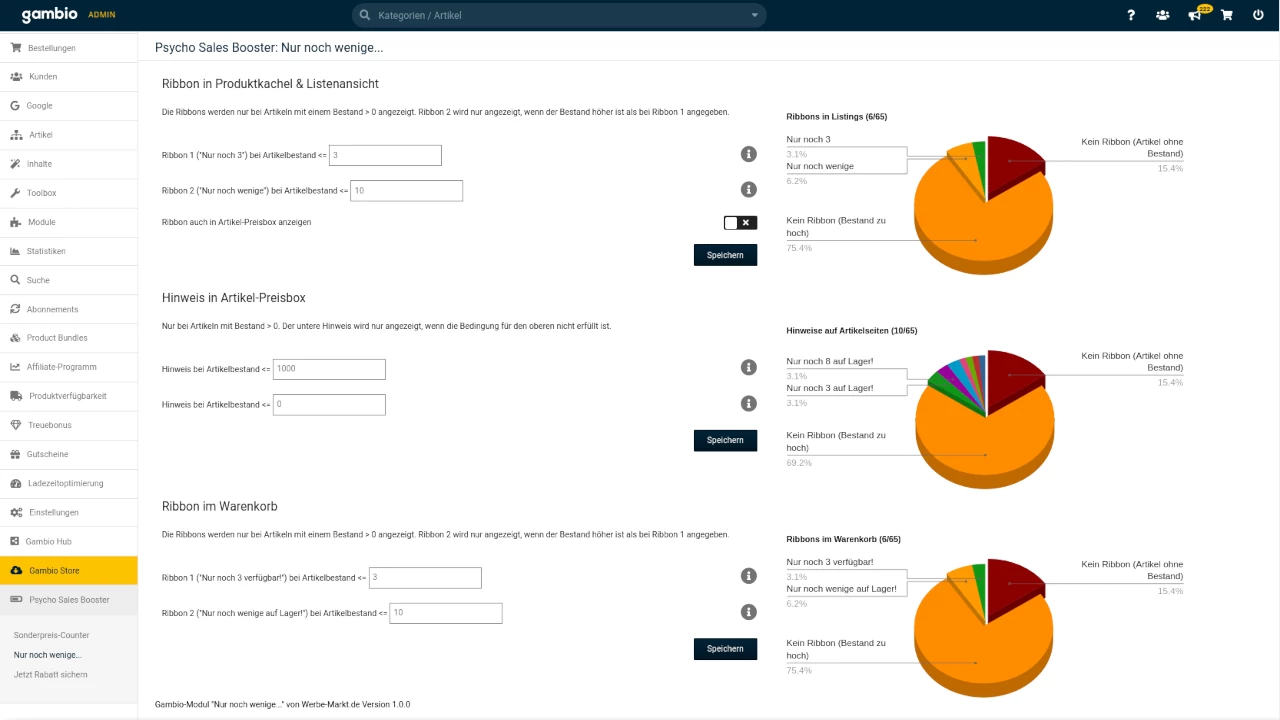Open Gutscheine menu item
1280x720 pixels.
point(69,454)
